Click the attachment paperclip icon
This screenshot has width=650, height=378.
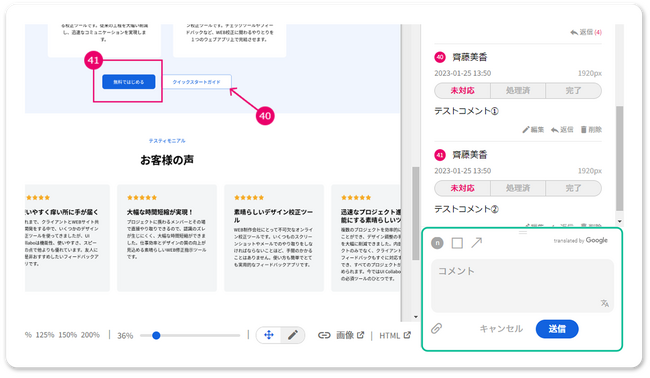coord(436,329)
